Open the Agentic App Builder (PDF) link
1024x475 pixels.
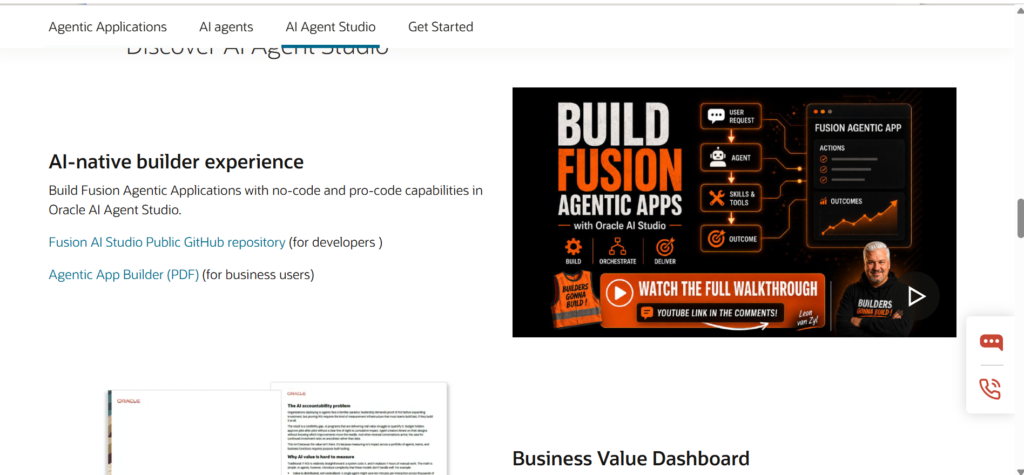point(123,274)
